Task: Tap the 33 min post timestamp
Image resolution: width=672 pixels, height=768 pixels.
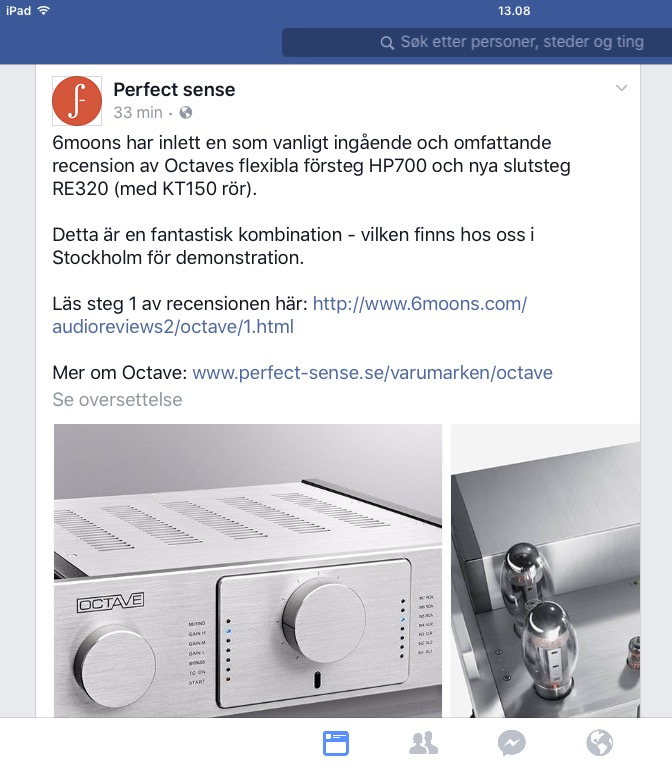Action: (x=138, y=113)
